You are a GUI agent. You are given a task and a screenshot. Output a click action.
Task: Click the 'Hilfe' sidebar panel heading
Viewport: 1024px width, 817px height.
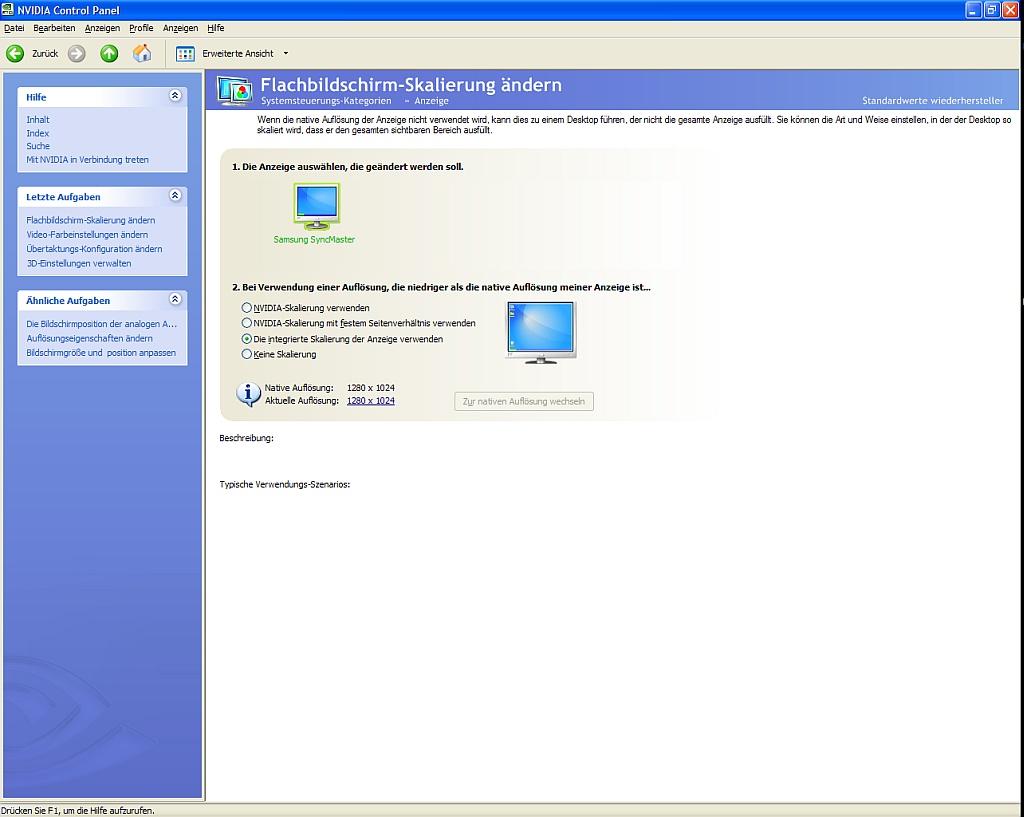36,97
